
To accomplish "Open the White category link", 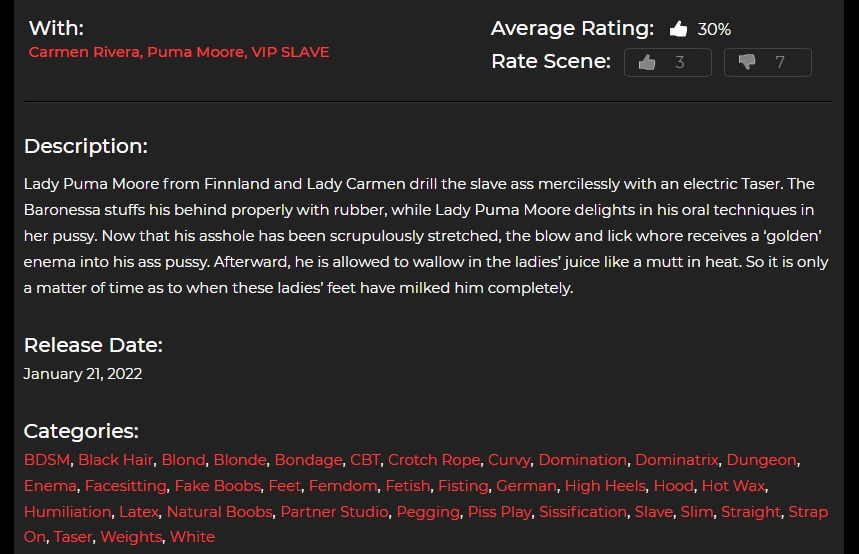I will point(192,537).
